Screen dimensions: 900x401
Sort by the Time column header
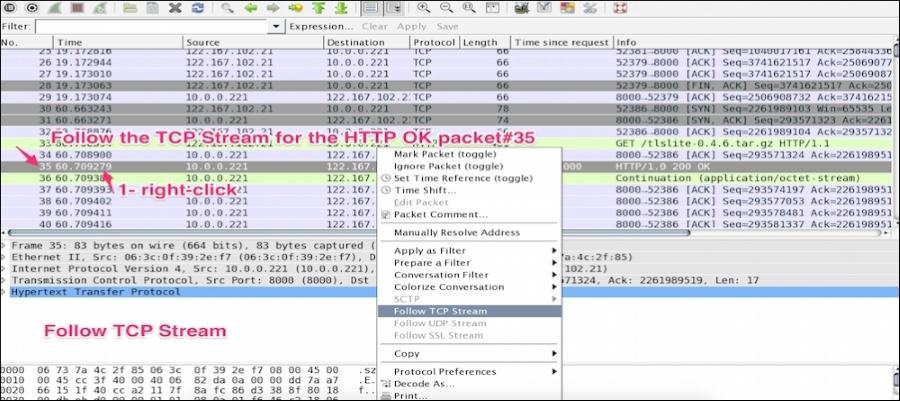click(x=118, y=42)
